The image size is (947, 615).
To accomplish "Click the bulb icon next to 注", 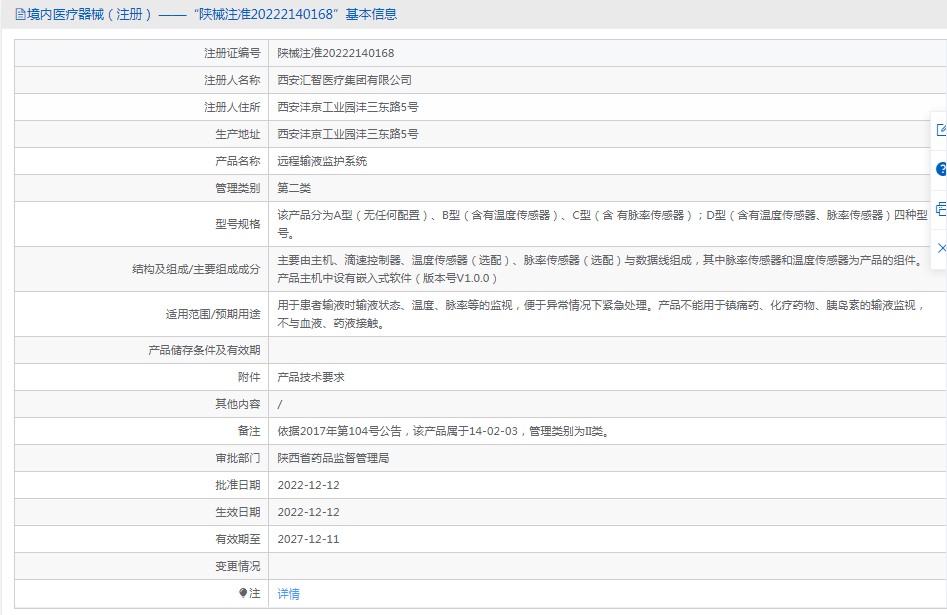I will click(x=243, y=593).
